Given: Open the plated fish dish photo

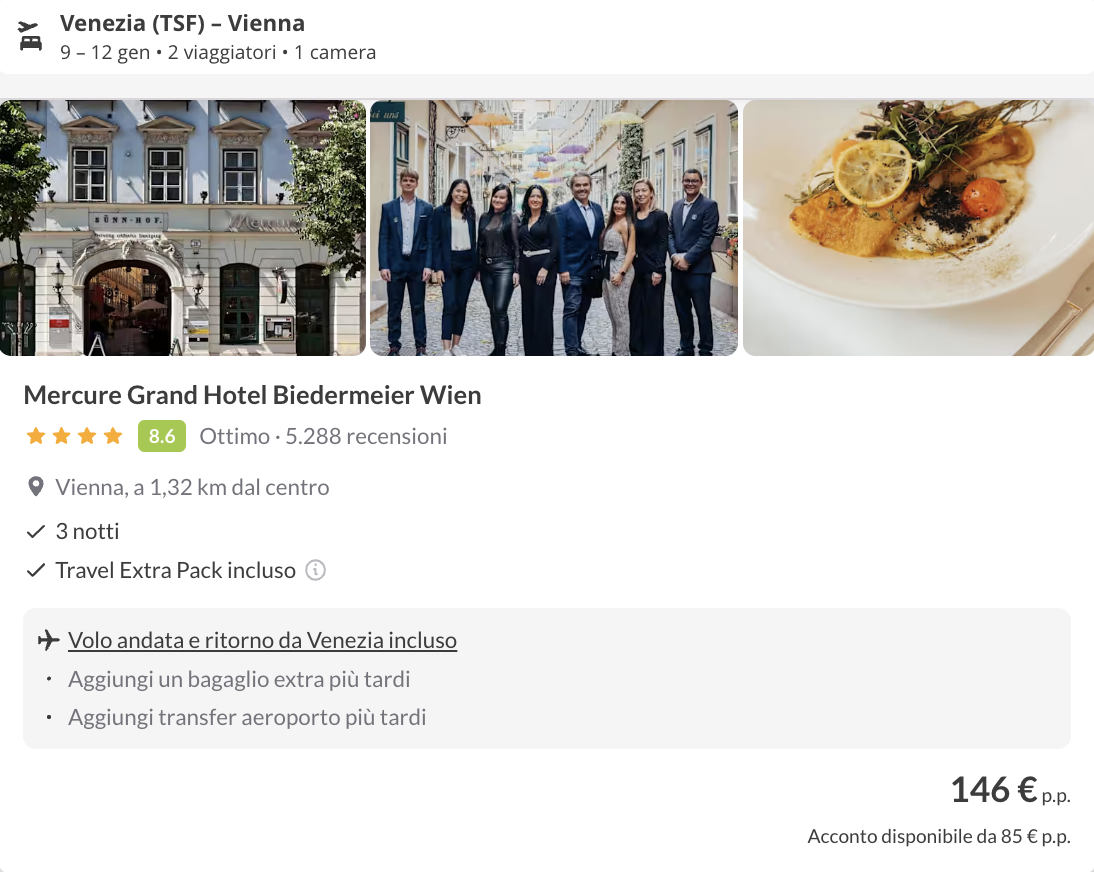Looking at the screenshot, I should (918, 228).
